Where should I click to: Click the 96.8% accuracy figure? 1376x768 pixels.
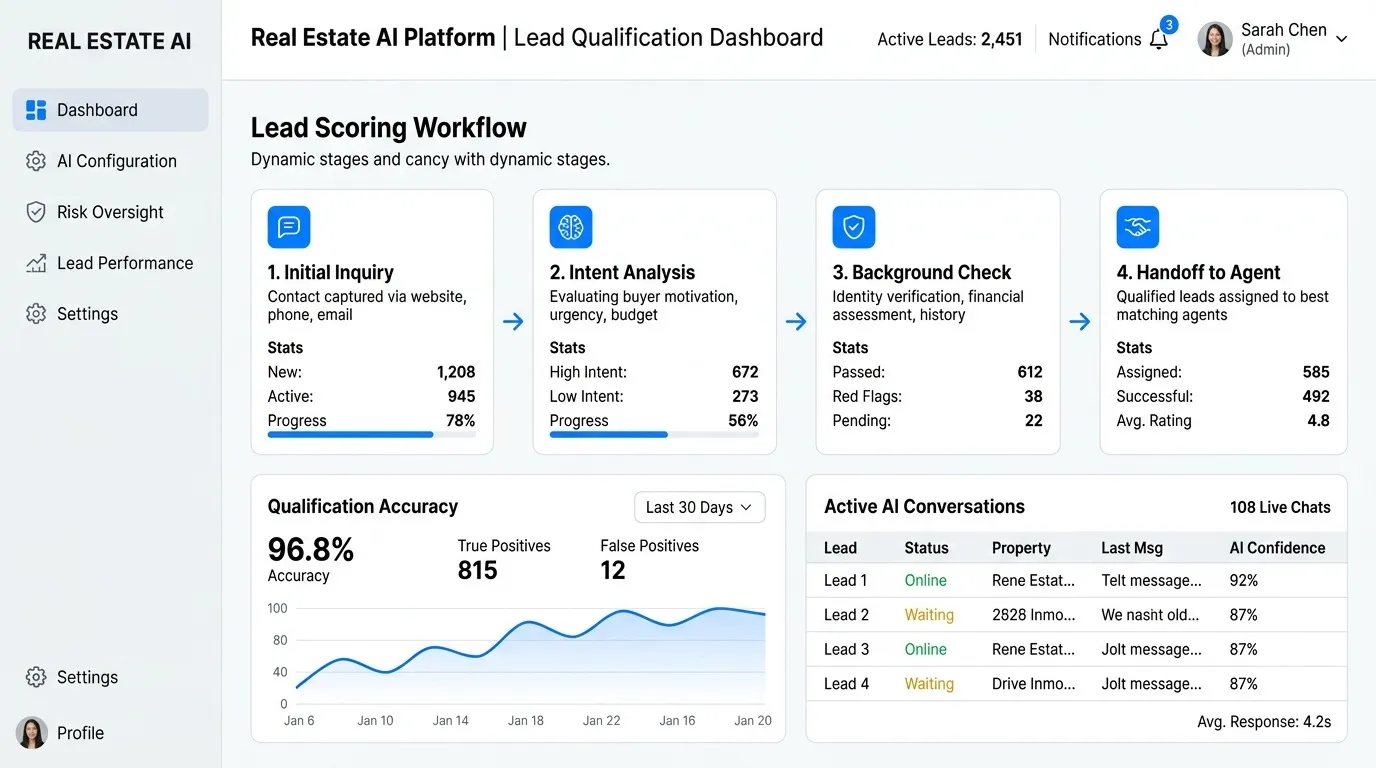pos(311,550)
